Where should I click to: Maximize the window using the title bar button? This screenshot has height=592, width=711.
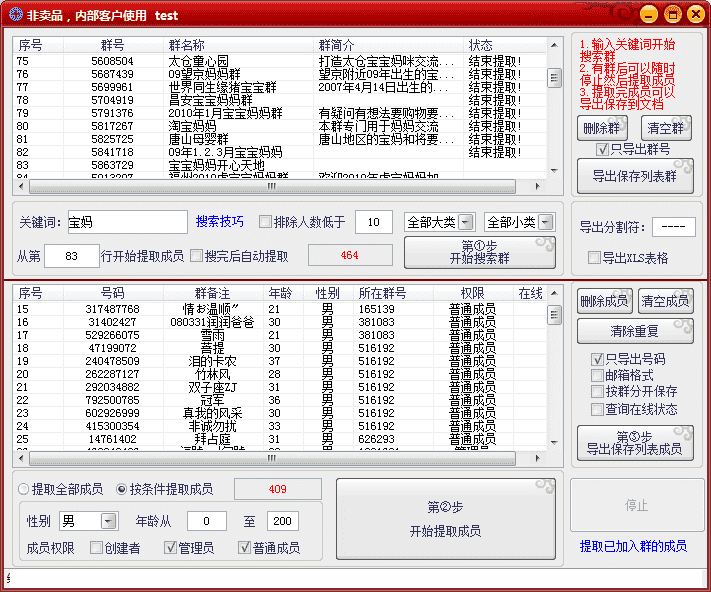coord(672,14)
